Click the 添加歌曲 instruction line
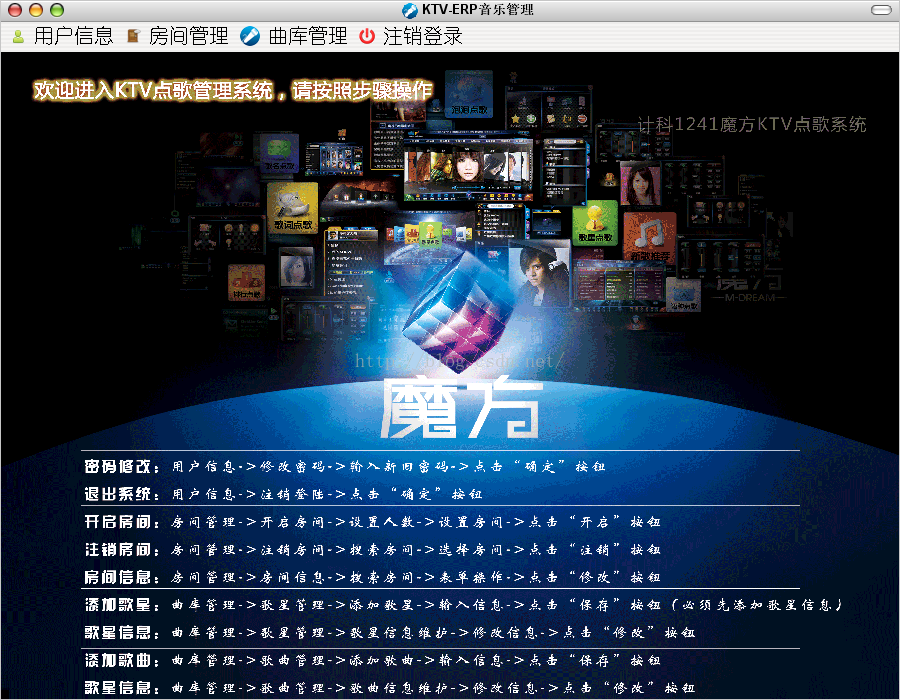 point(373,660)
